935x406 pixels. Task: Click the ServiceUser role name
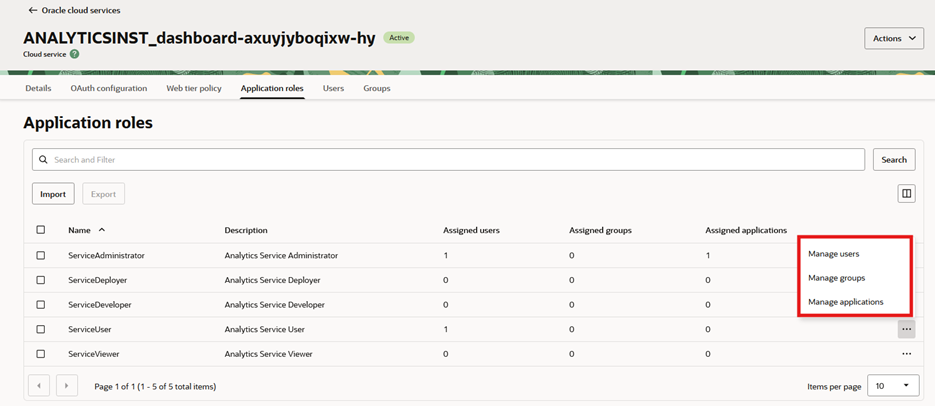click(89, 329)
